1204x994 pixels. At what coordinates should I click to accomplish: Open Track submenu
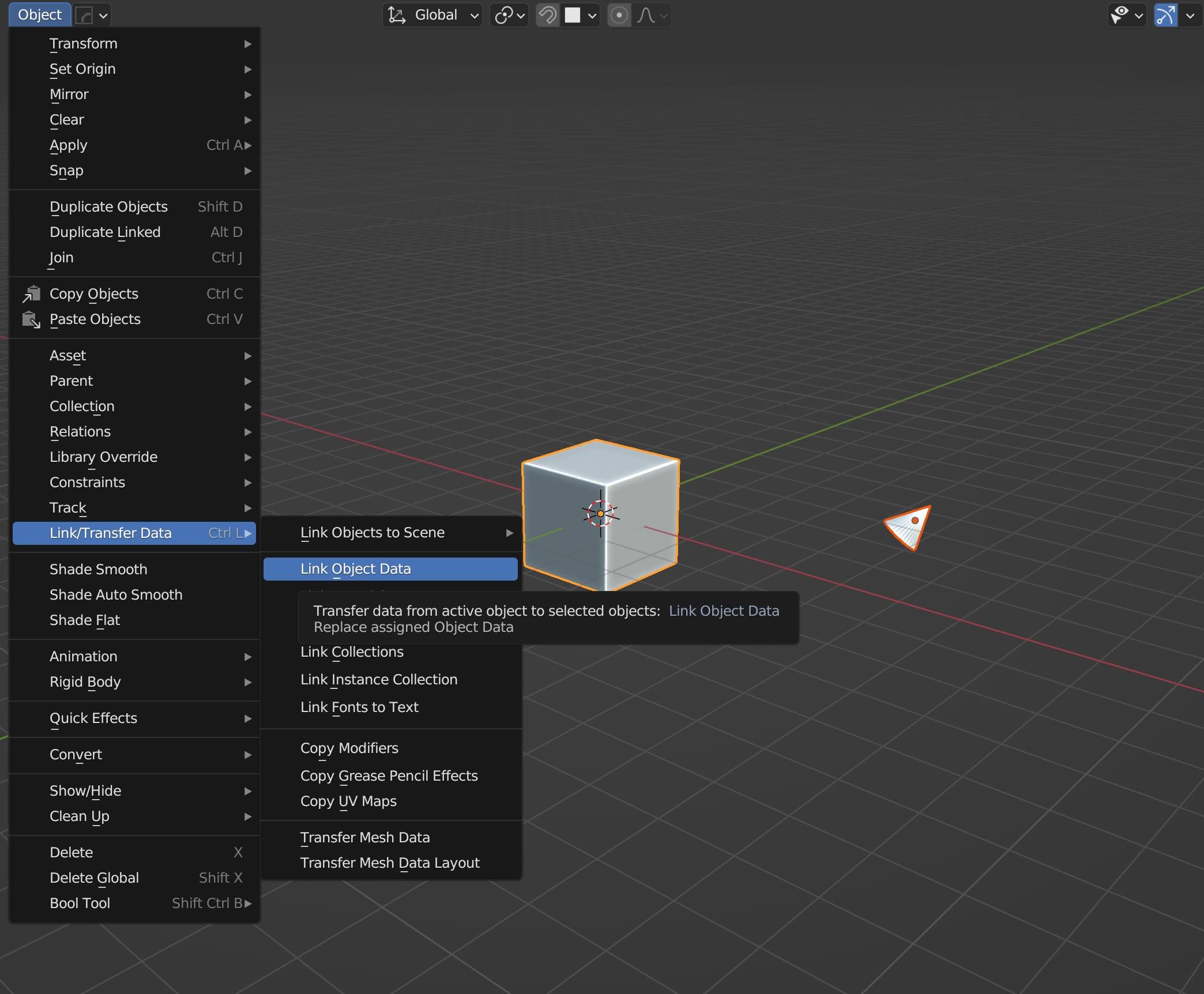tap(134, 508)
